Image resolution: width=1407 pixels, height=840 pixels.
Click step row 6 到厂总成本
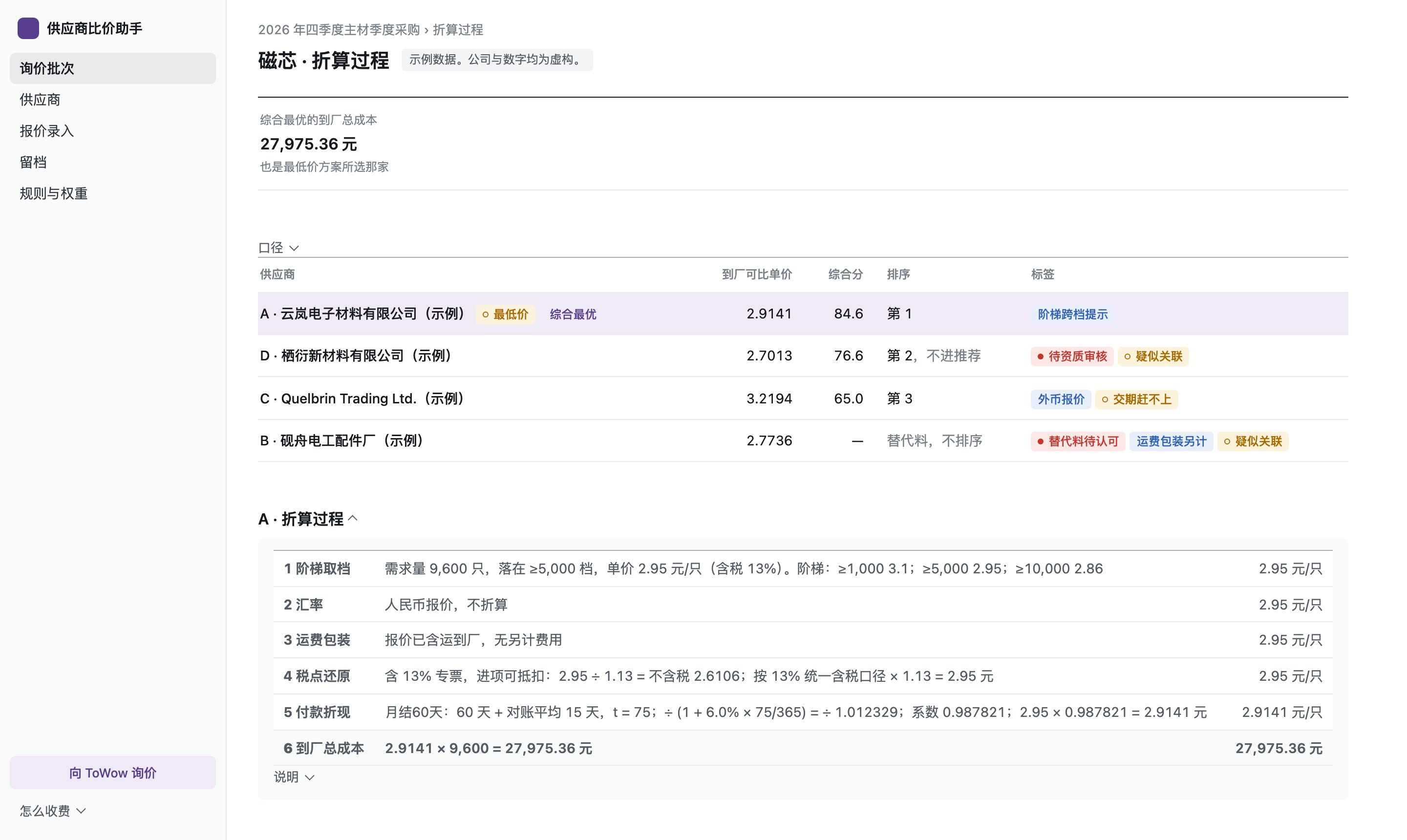[802, 748]
